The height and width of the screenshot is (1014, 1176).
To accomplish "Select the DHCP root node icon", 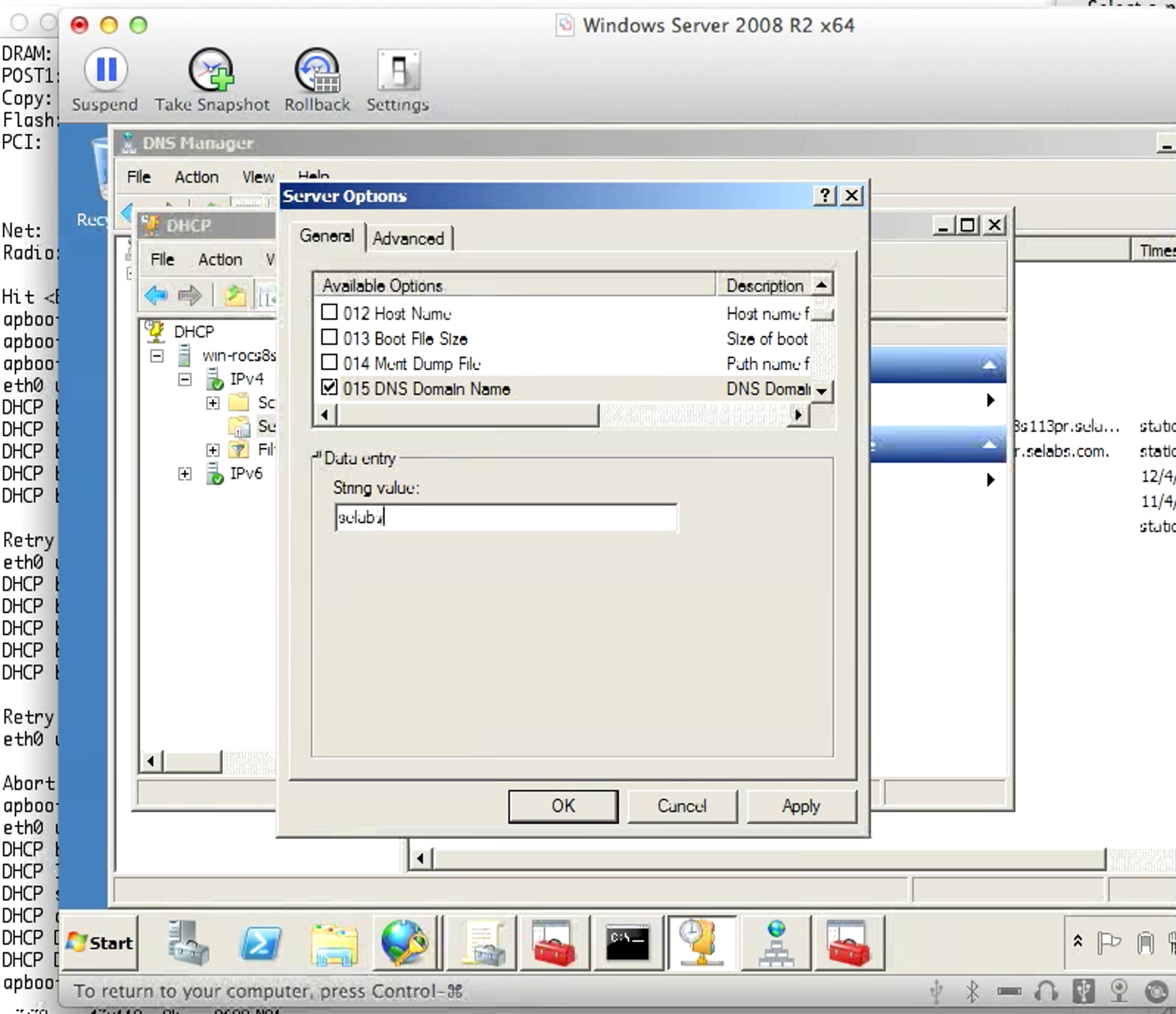I will click(155, 331).
